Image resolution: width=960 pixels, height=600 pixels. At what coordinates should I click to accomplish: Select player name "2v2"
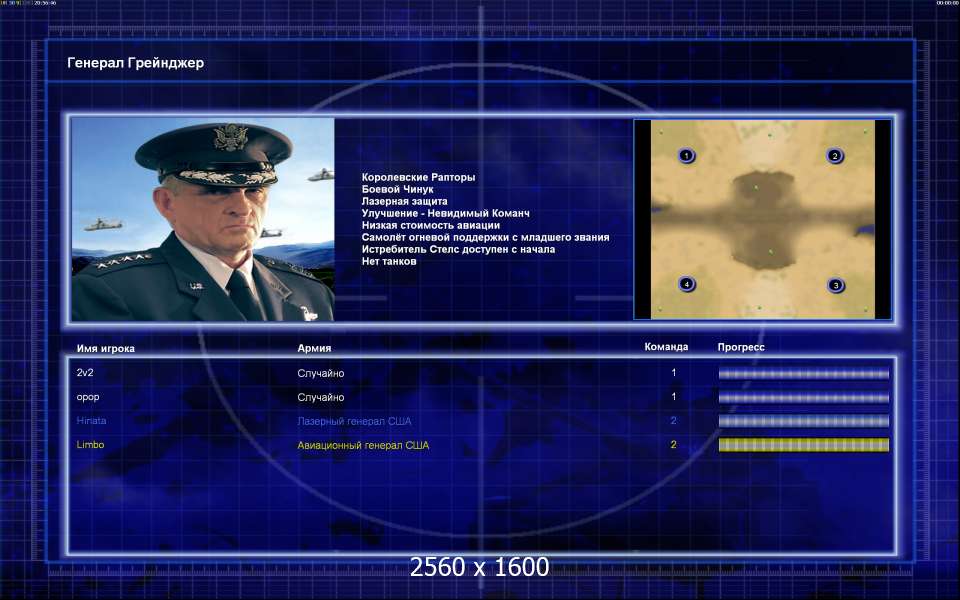pos(85,373)
